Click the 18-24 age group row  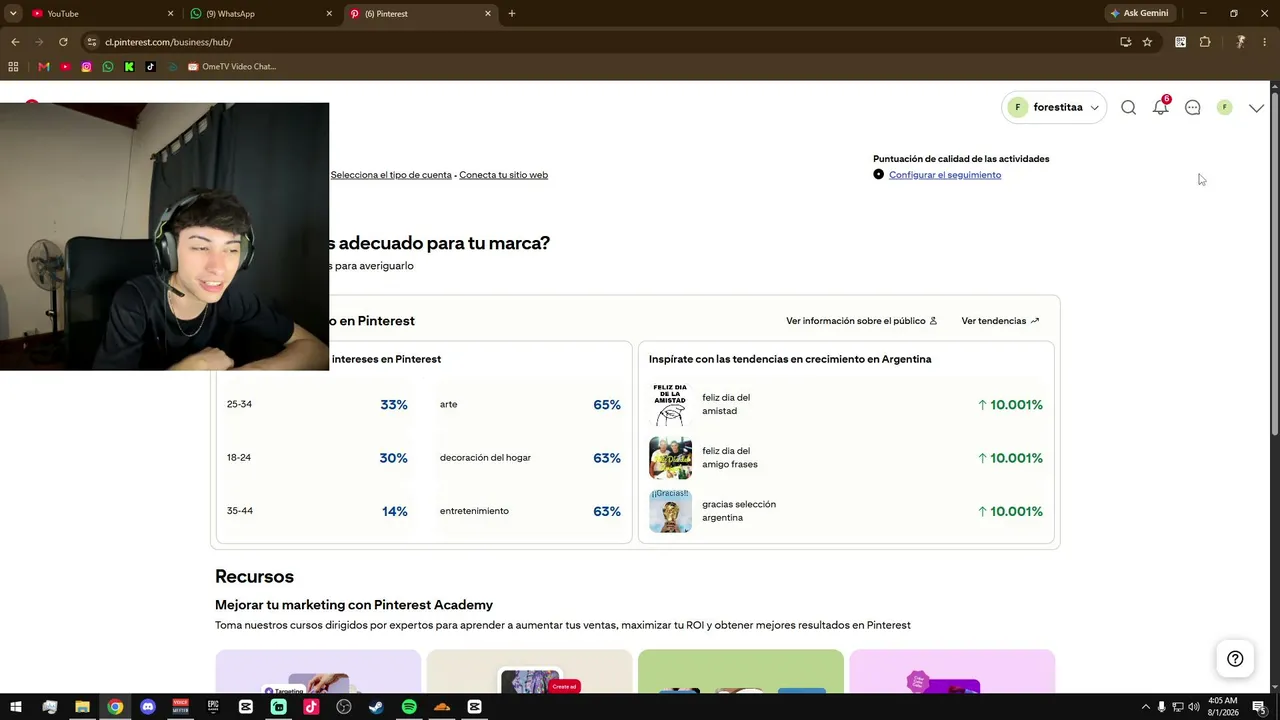317,458
